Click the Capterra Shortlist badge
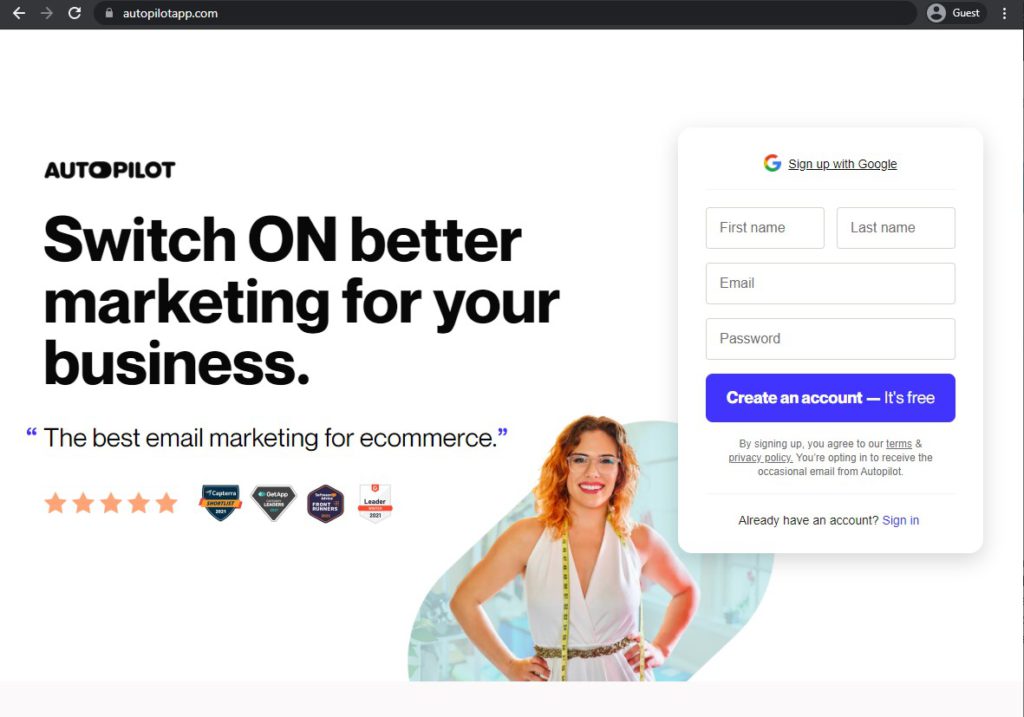 tap(221, 502)
